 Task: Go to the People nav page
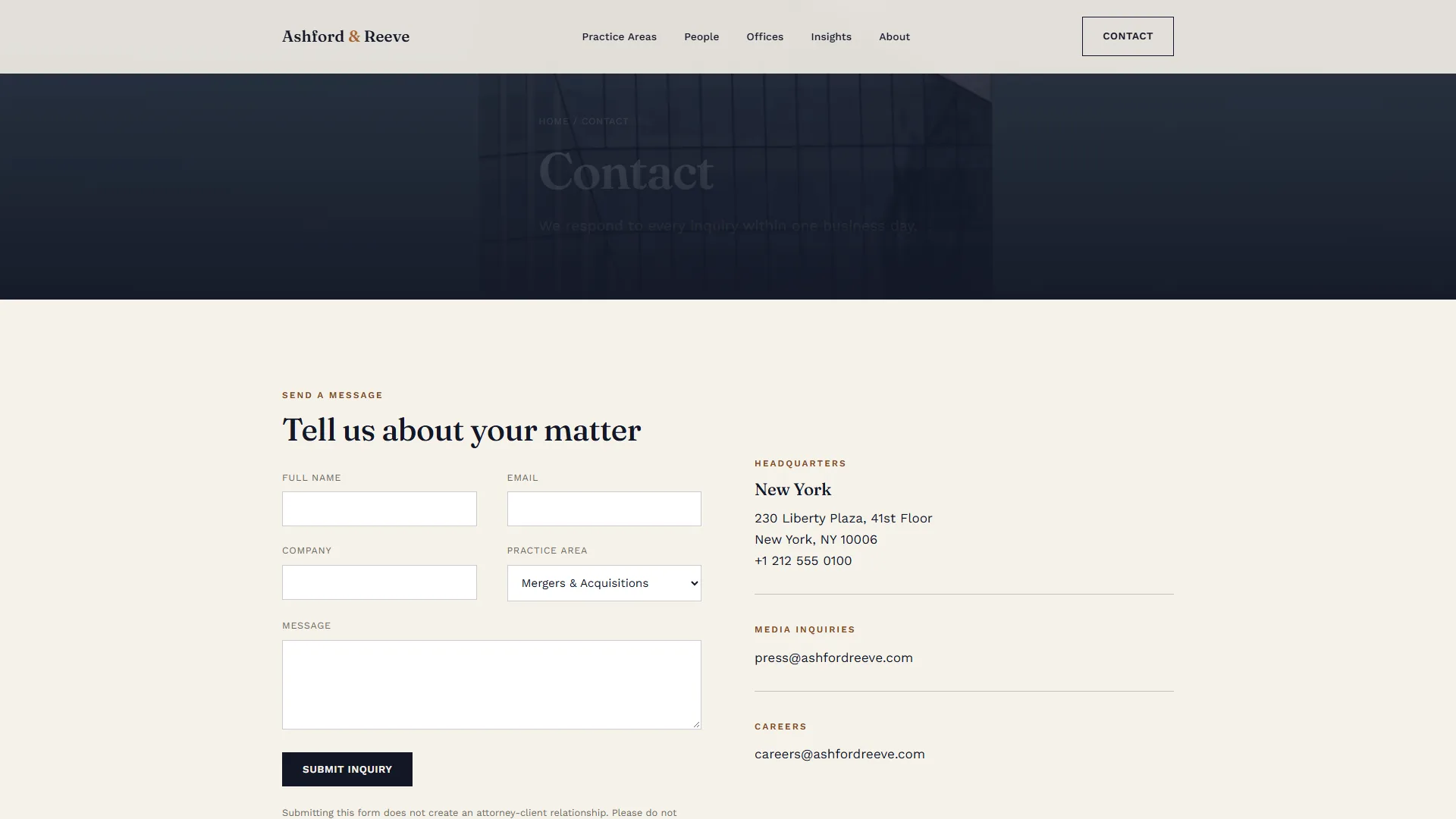(701, 36)
